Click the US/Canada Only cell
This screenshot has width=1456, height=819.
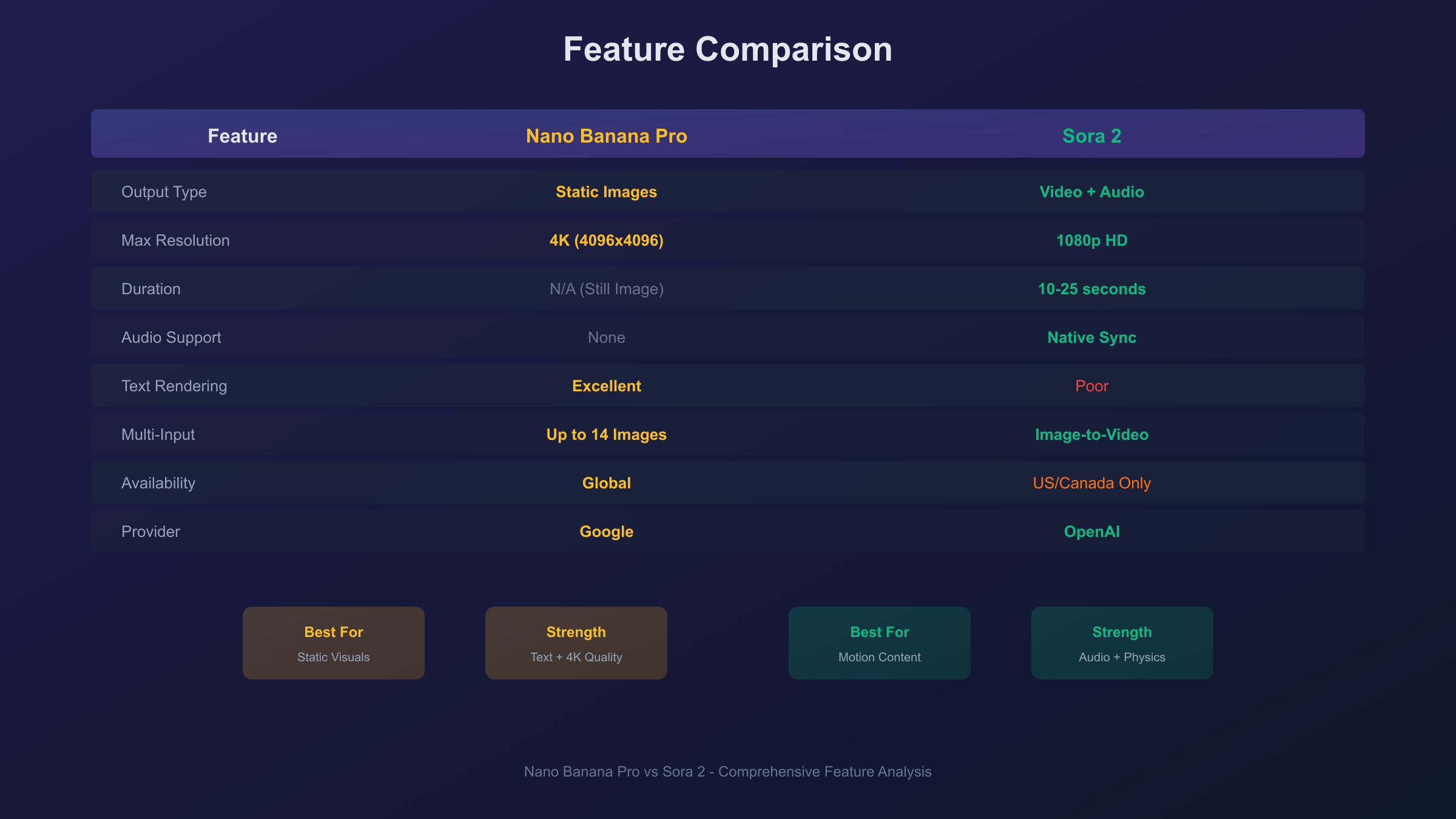tap(1091, 482)
